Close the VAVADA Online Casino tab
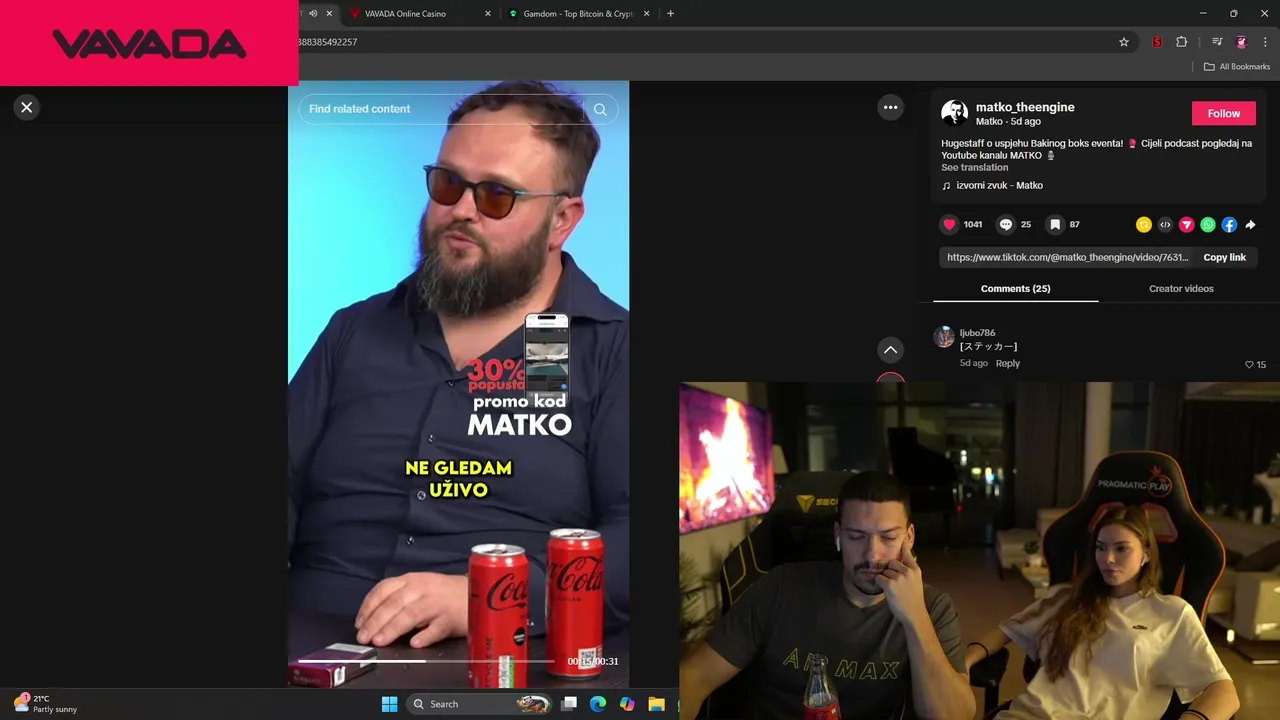 pos(488,14)
